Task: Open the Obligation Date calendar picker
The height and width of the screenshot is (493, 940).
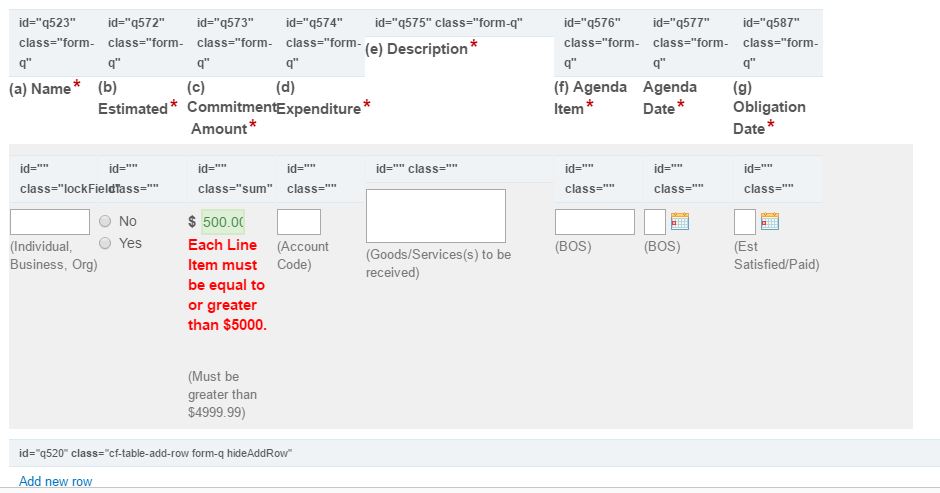Action: click(x=770, y=221)
